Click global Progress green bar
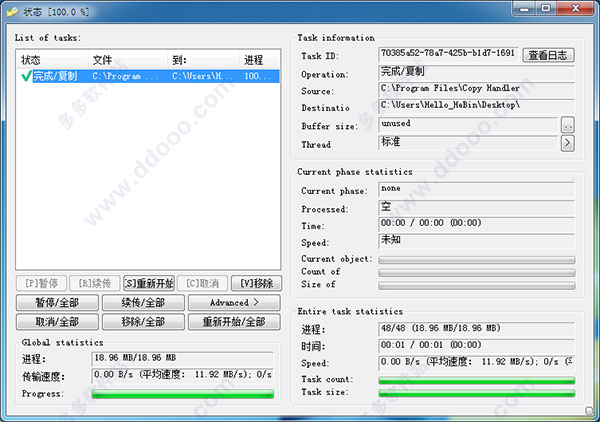This screenshot has height=422, width=600. tap(183, 394)
